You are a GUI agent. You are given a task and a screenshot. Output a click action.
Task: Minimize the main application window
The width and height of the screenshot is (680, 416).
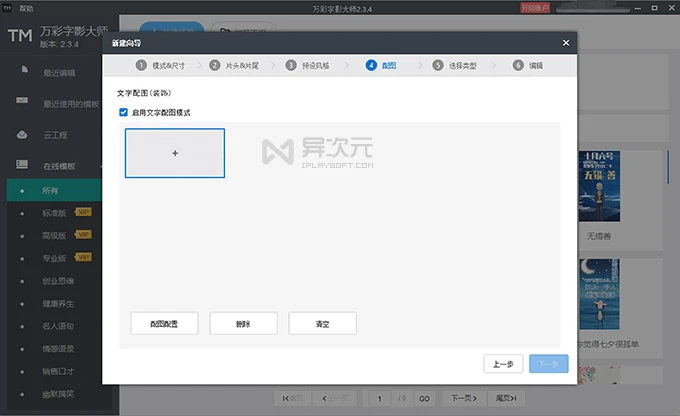point(638,8)
